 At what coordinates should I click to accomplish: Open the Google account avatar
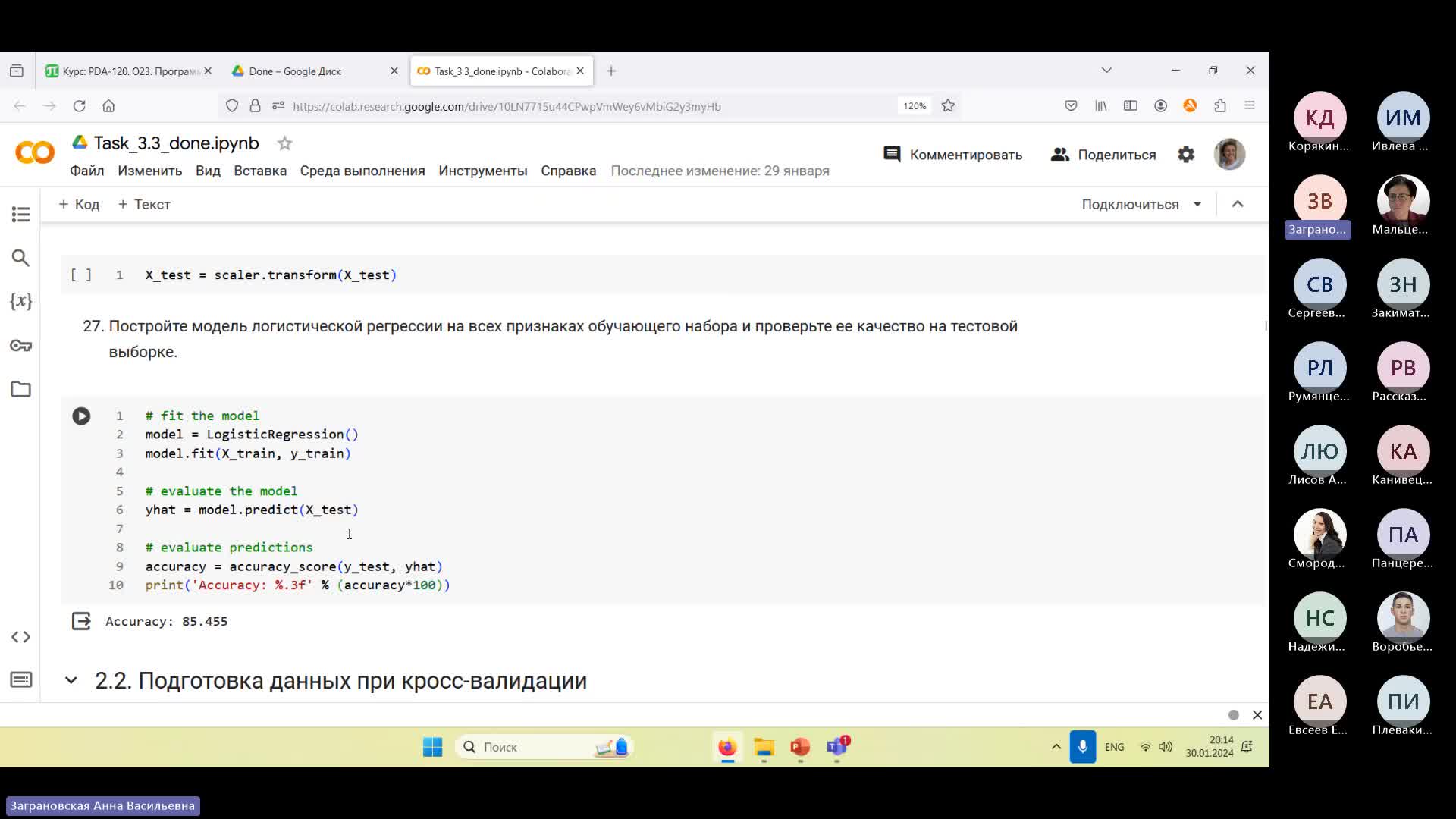pos(1229,154)
